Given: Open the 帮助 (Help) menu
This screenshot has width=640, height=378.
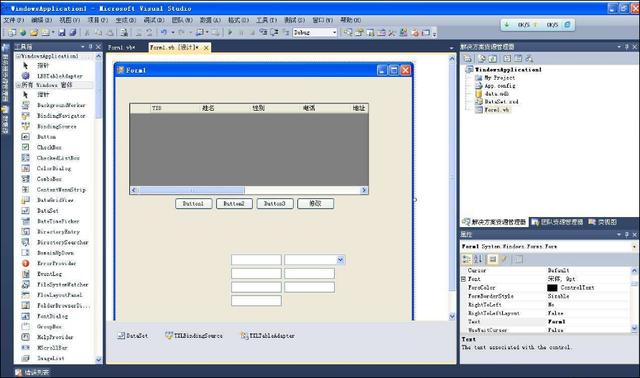Looking at the screenshot, I should (x=350, y=20).
